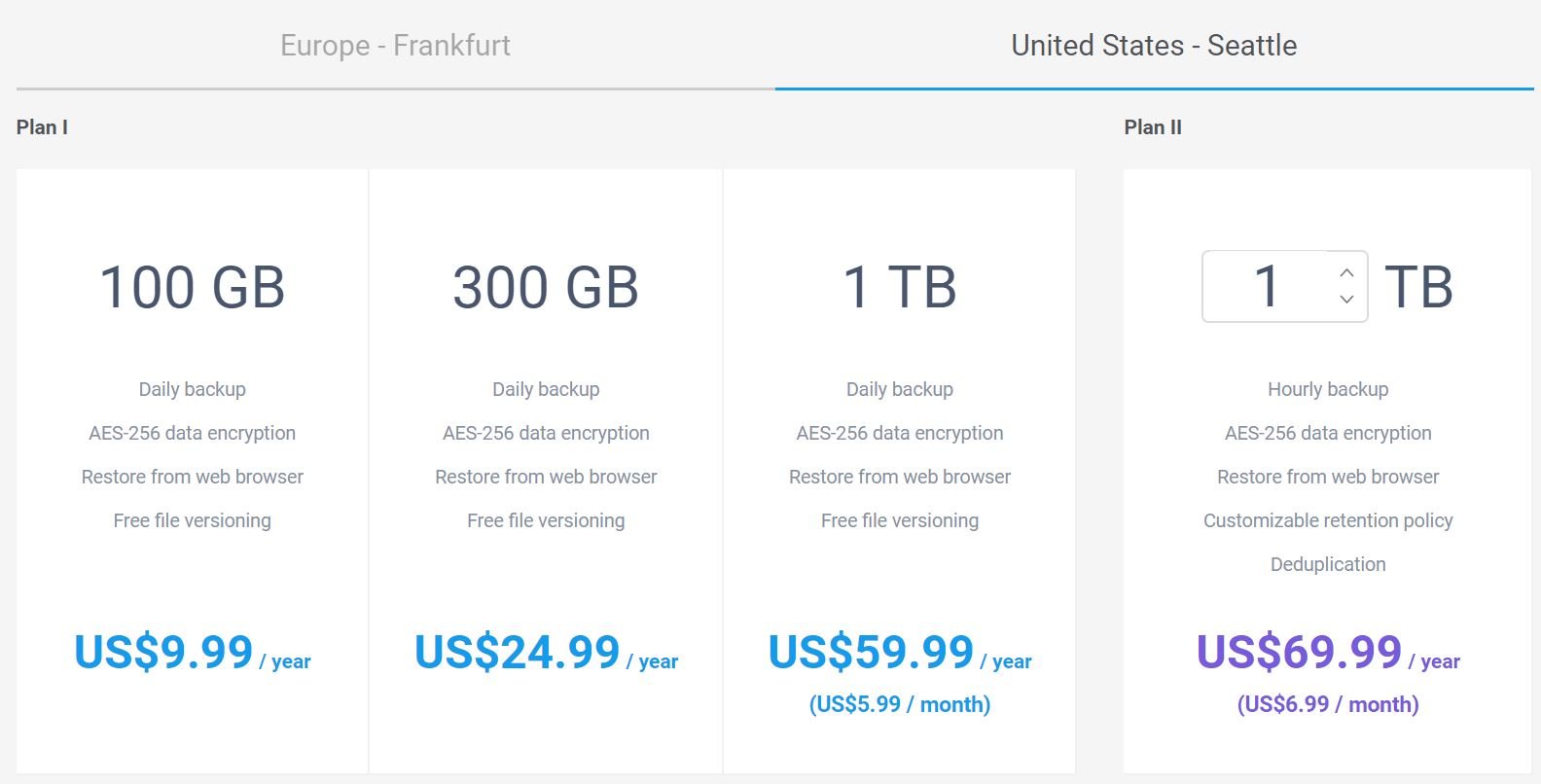
Task: Select the 1 TB plan card
Action: 899,287
